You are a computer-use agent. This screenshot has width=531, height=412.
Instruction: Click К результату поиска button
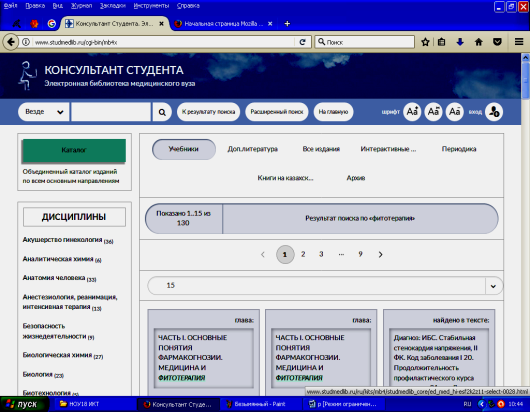[x=208, y=112]
